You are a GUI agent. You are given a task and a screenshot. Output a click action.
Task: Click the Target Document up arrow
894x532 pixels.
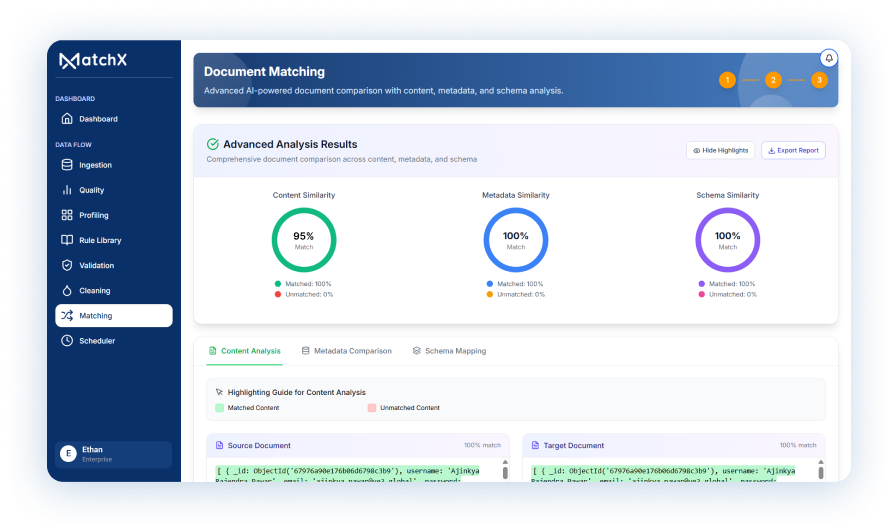coord(821,462)
